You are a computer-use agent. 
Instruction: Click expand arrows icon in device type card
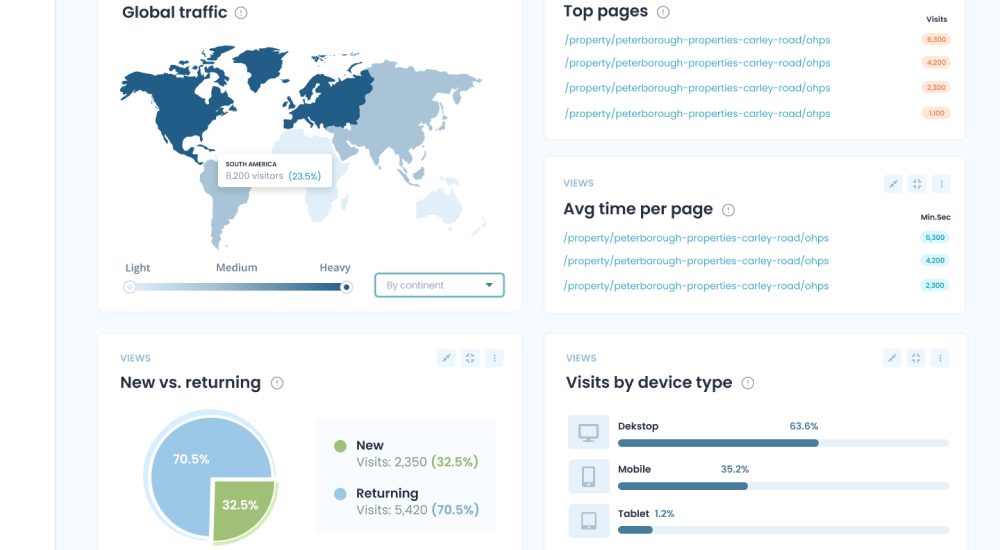click(x=892, y=358)
